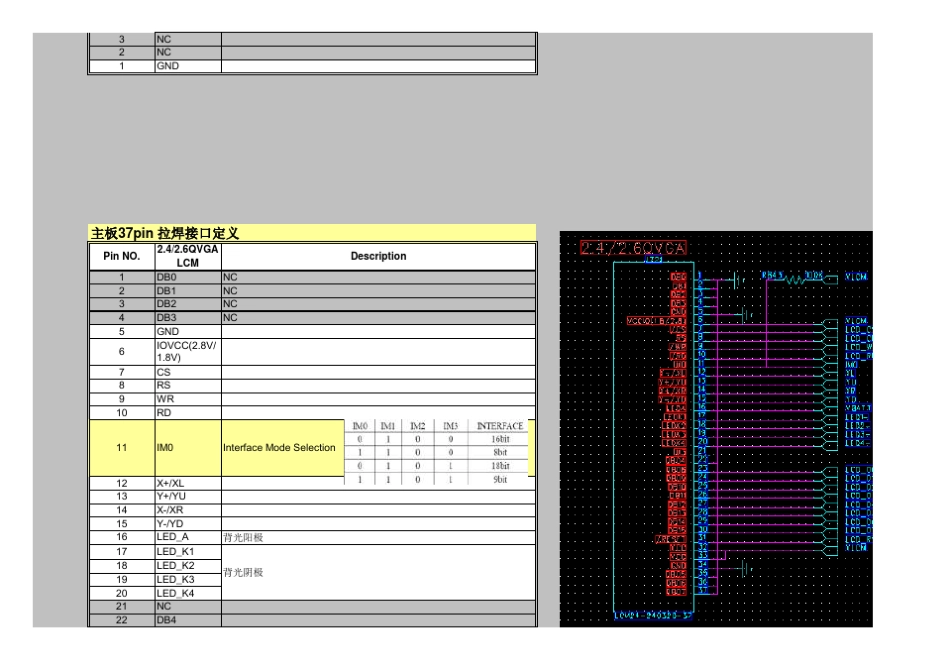Click the 'Y+/YU' signal cell

[188, 496]
